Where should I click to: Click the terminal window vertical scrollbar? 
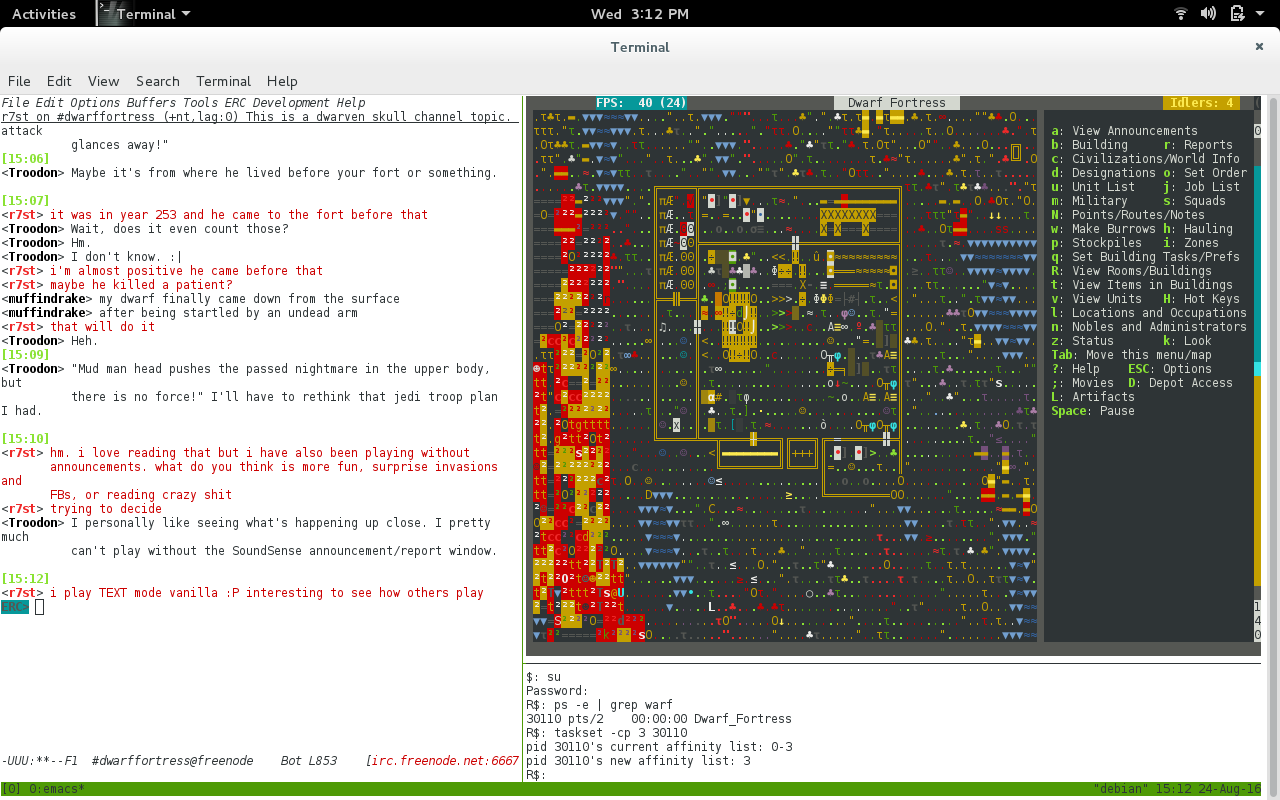tap(1274, 446)
